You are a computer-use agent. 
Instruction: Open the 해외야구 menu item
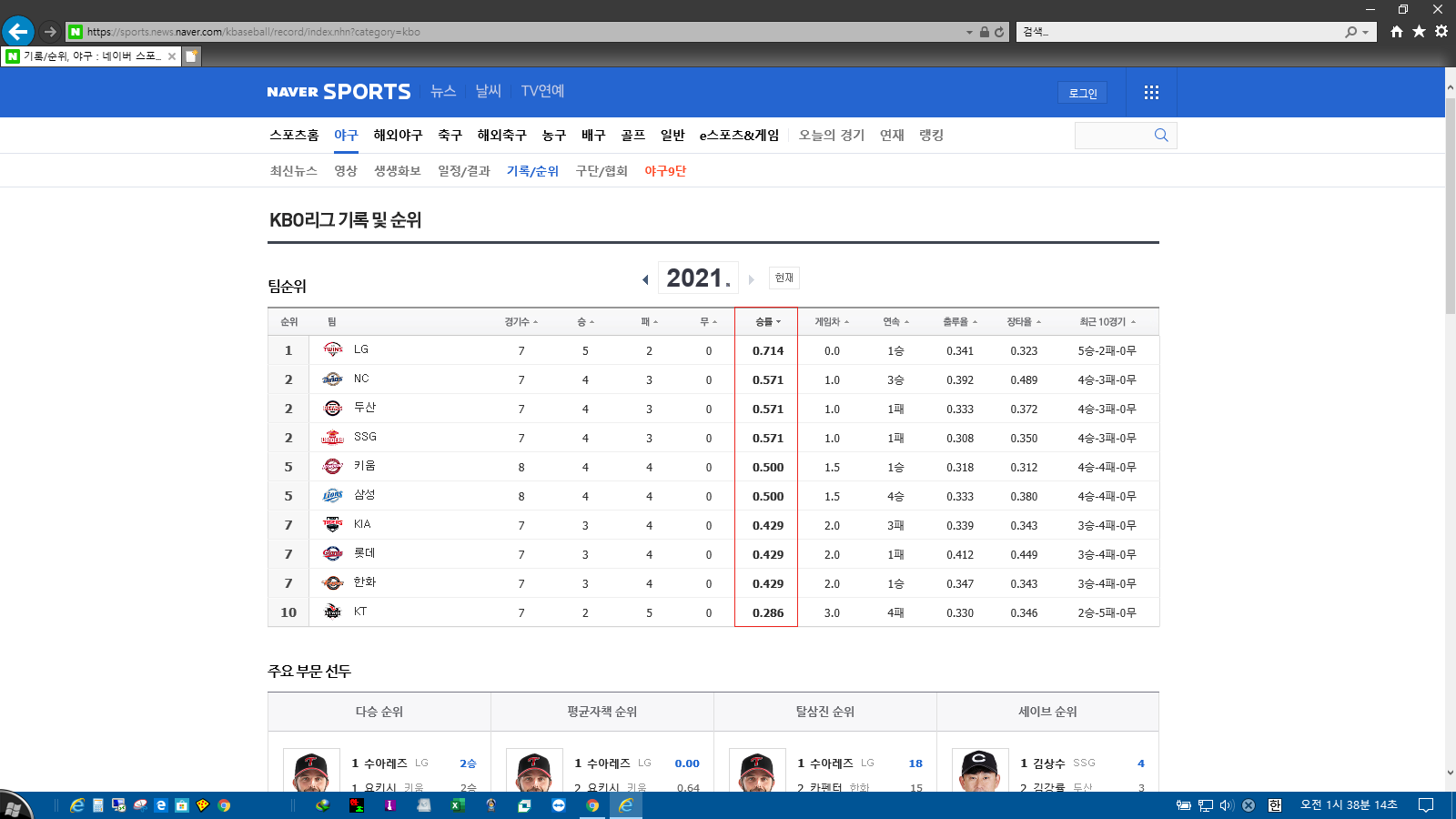398,135
